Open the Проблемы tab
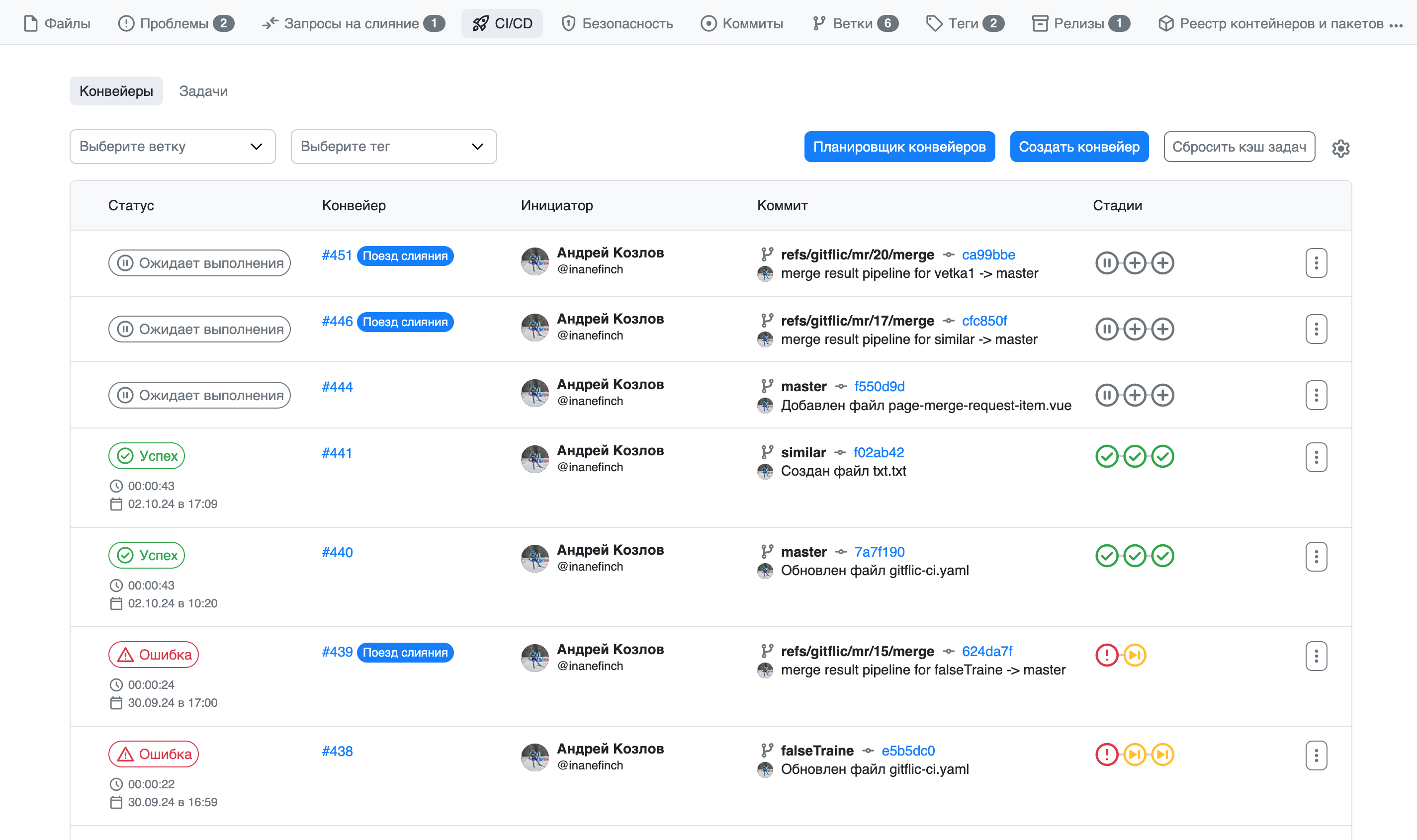Image resolution: width=1417 pixels, height=840 pixels. pyautogui.click(x=176, y=23)
